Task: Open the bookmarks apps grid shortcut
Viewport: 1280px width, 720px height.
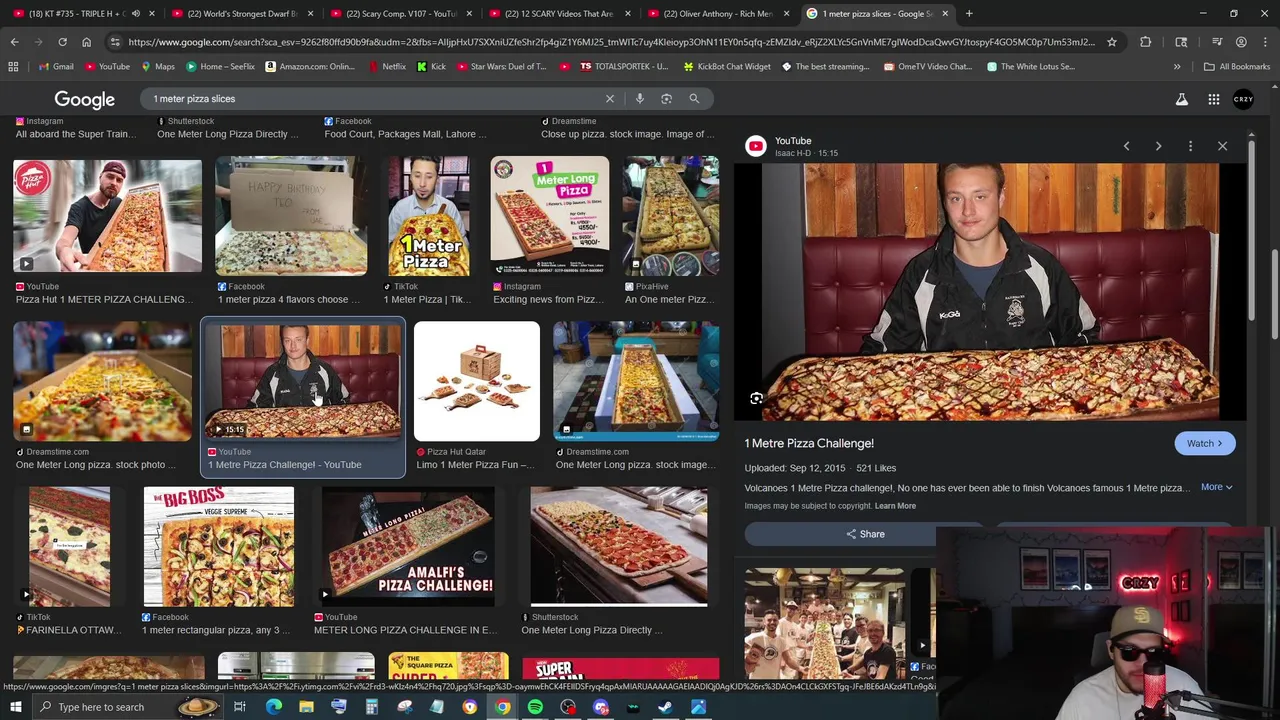Action: 13,67
